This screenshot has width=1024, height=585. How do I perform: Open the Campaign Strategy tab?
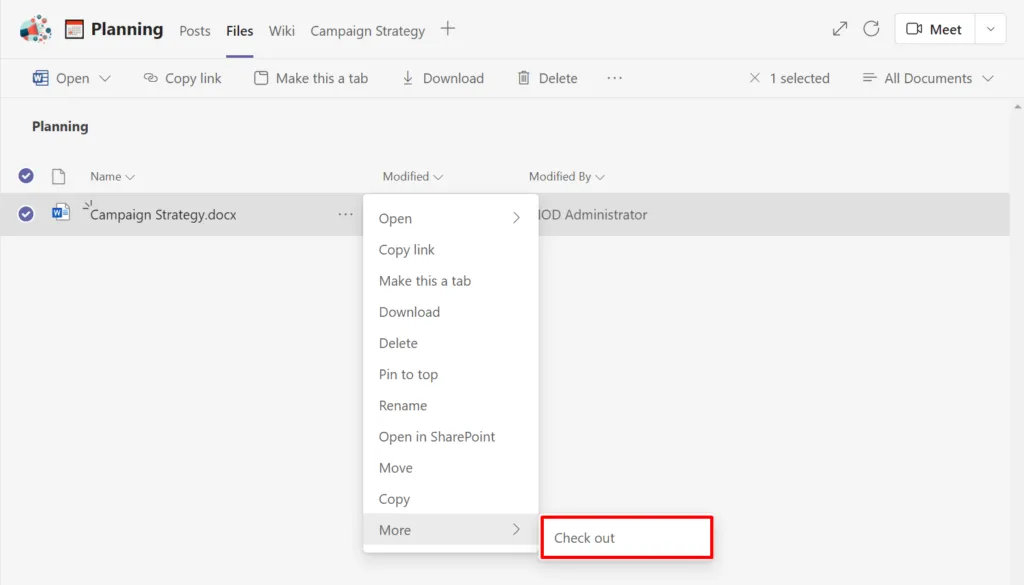click(367, 31)
